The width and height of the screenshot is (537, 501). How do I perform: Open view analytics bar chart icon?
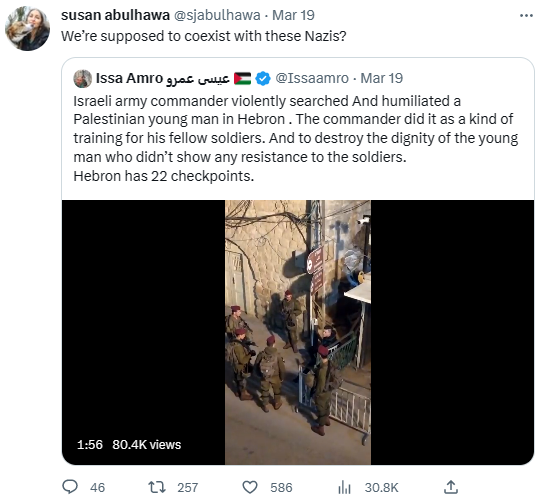click(x=344, y=487)
